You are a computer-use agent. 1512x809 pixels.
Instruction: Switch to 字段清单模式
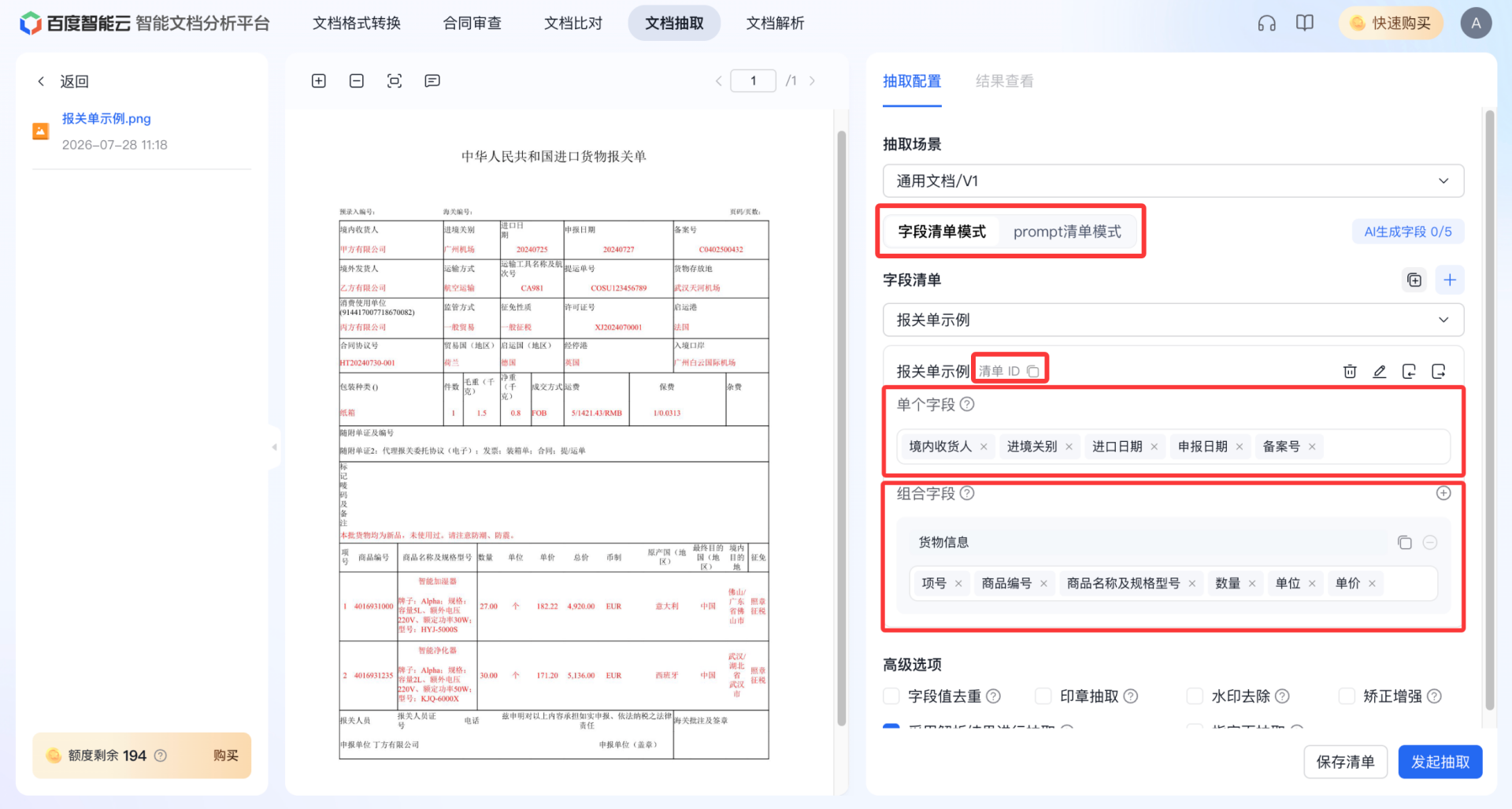pyautogui.click(x=942, y=232)
